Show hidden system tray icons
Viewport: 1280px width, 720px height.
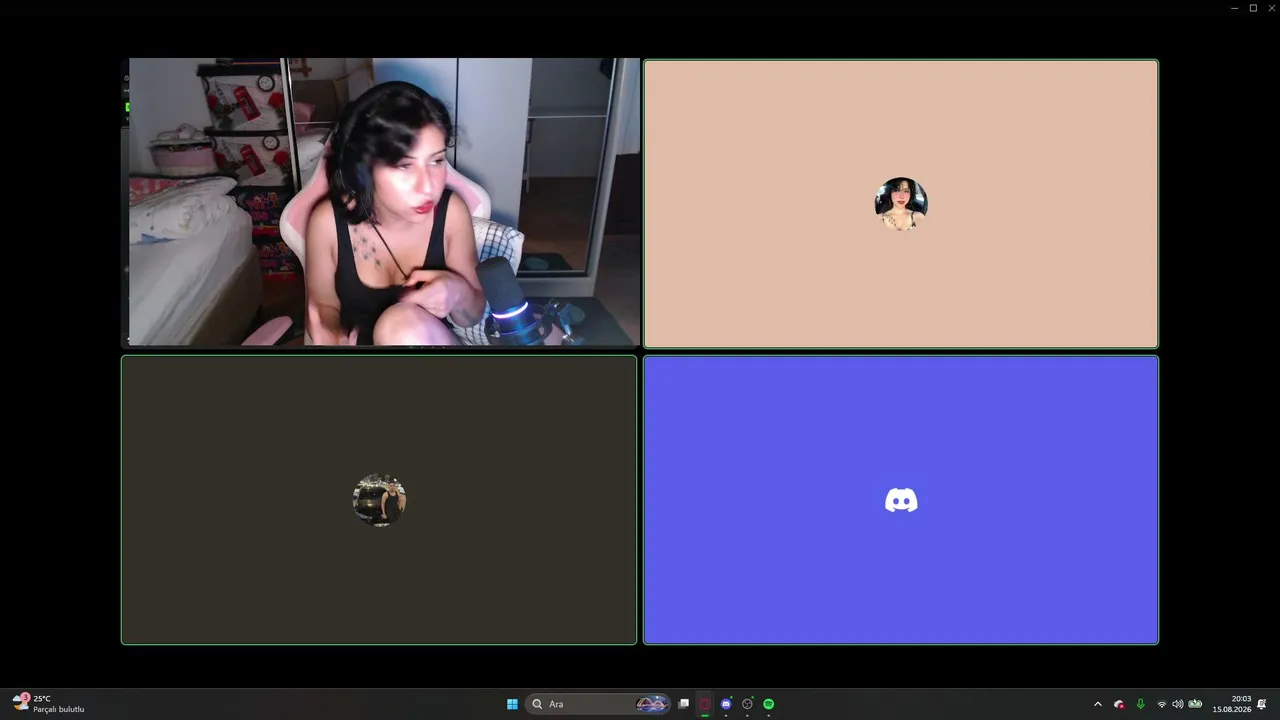pos(1098,704)
